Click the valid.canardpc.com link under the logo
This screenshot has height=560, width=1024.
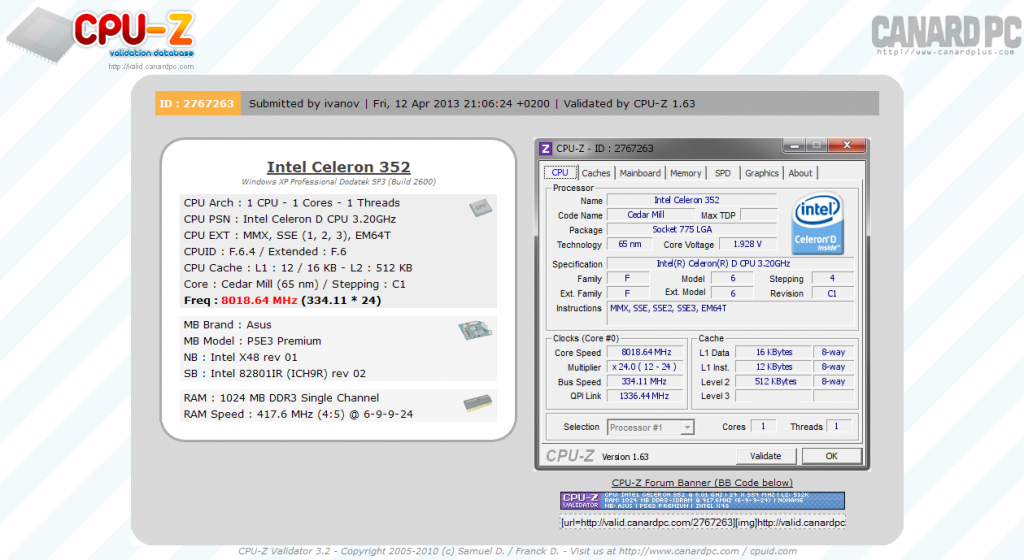coord(151,67)
